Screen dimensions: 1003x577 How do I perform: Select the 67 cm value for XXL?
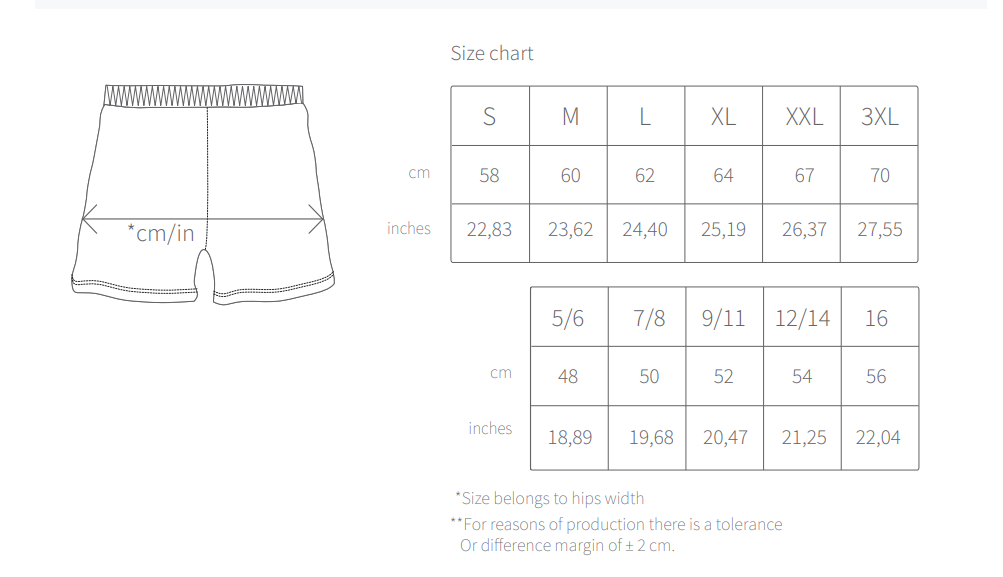(804, 176)
